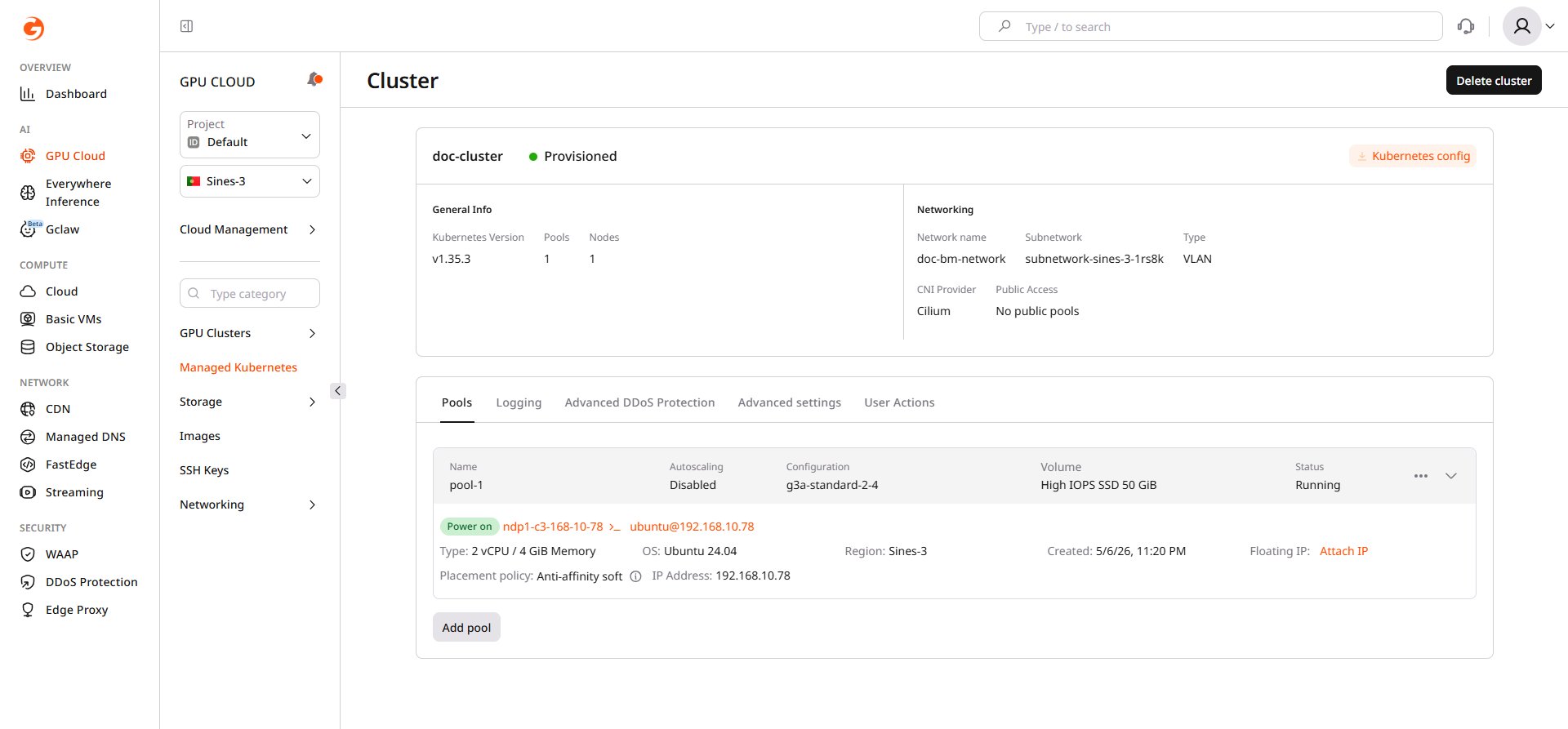Viewport: 1568px width, 729px height.
Task: Click the Gclaw beta icon
Action: click(x=28, y=229)
